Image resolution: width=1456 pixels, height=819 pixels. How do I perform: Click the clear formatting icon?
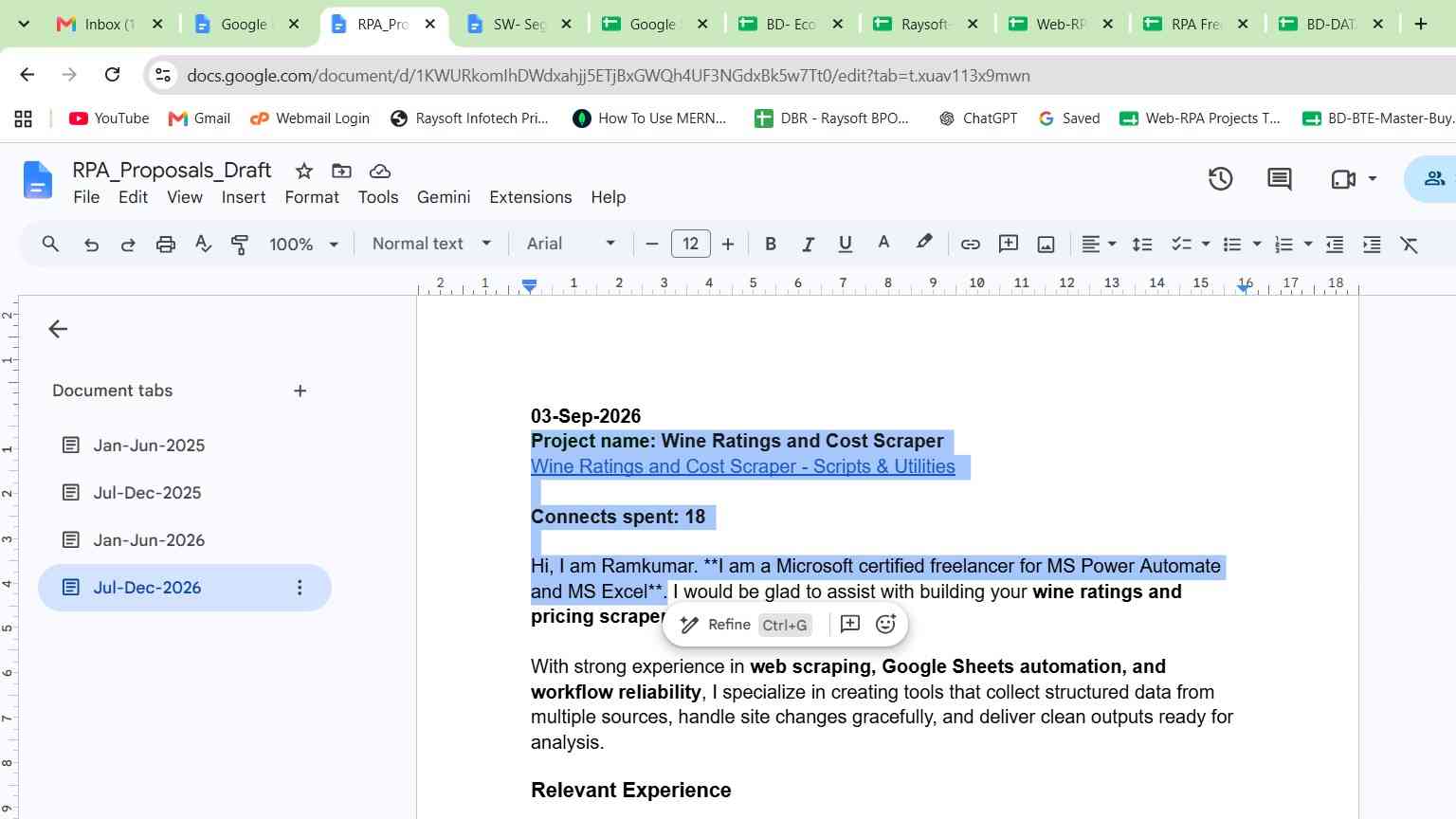tap(1410, 244)
